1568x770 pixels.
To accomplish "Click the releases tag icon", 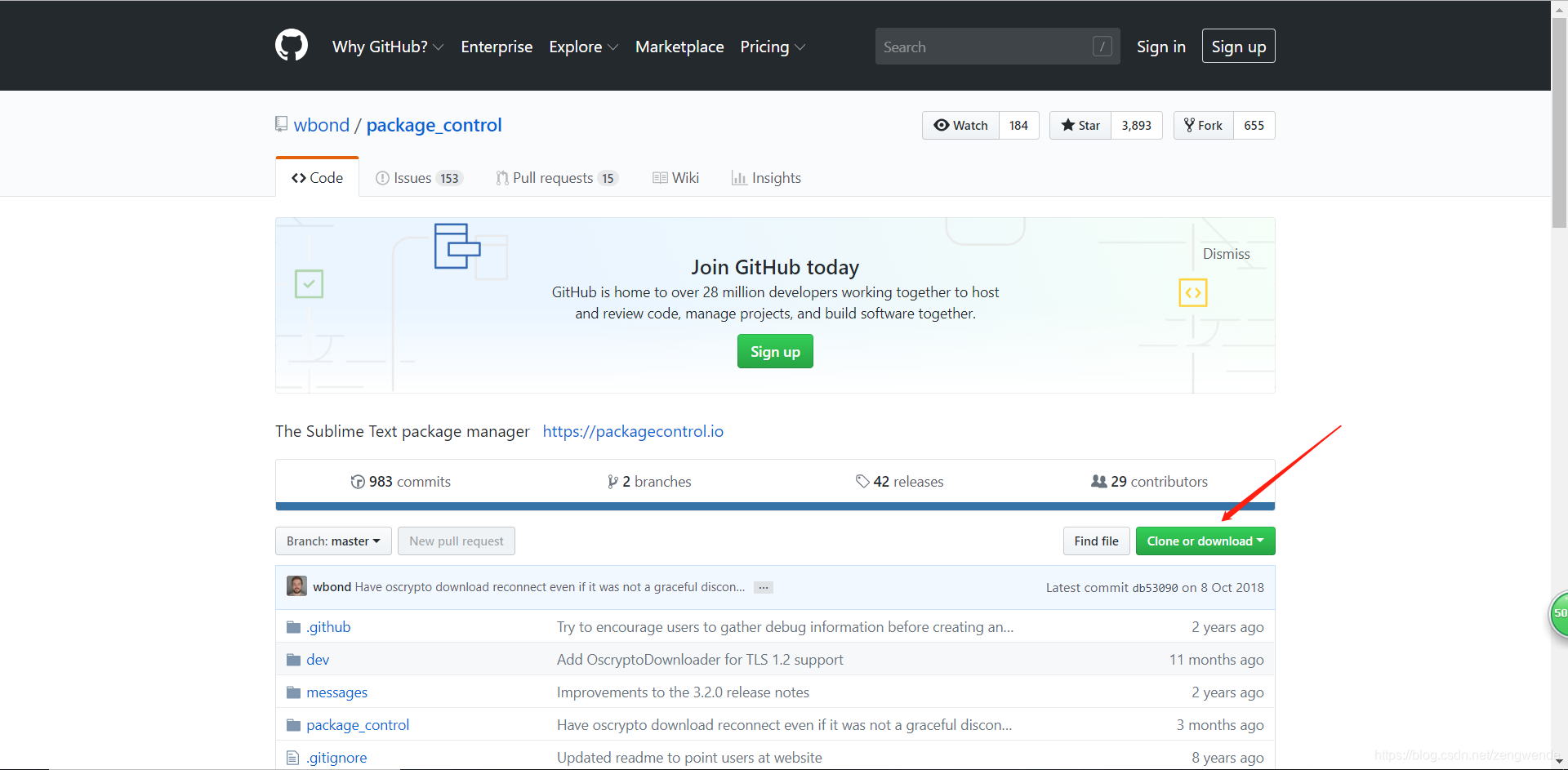I will click(x=862, y=482).
